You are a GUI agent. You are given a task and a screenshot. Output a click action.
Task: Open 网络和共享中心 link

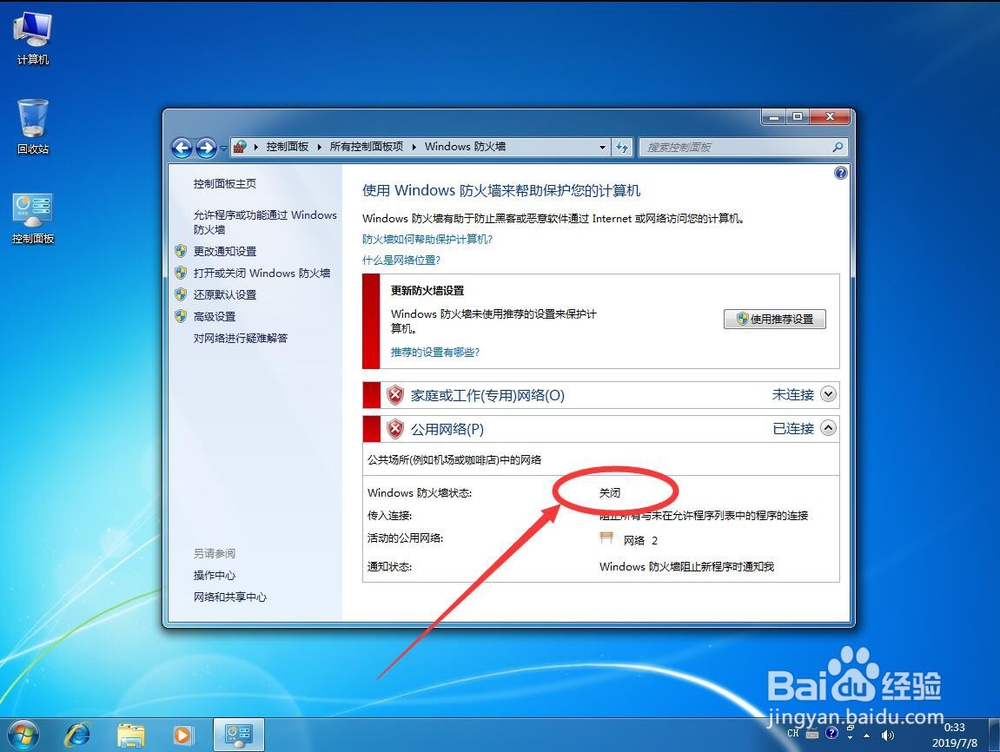click(x=230, y=597)
